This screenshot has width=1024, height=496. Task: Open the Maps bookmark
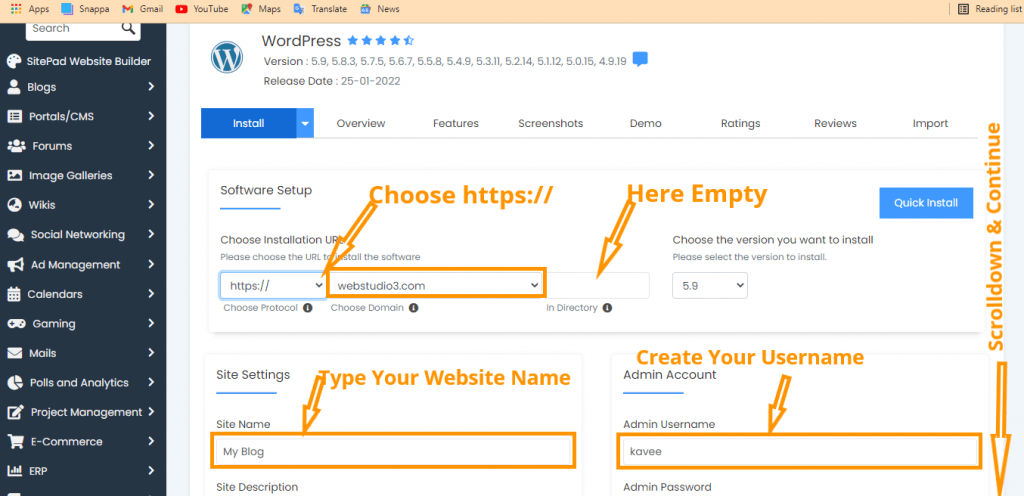[x=261, y=9]
